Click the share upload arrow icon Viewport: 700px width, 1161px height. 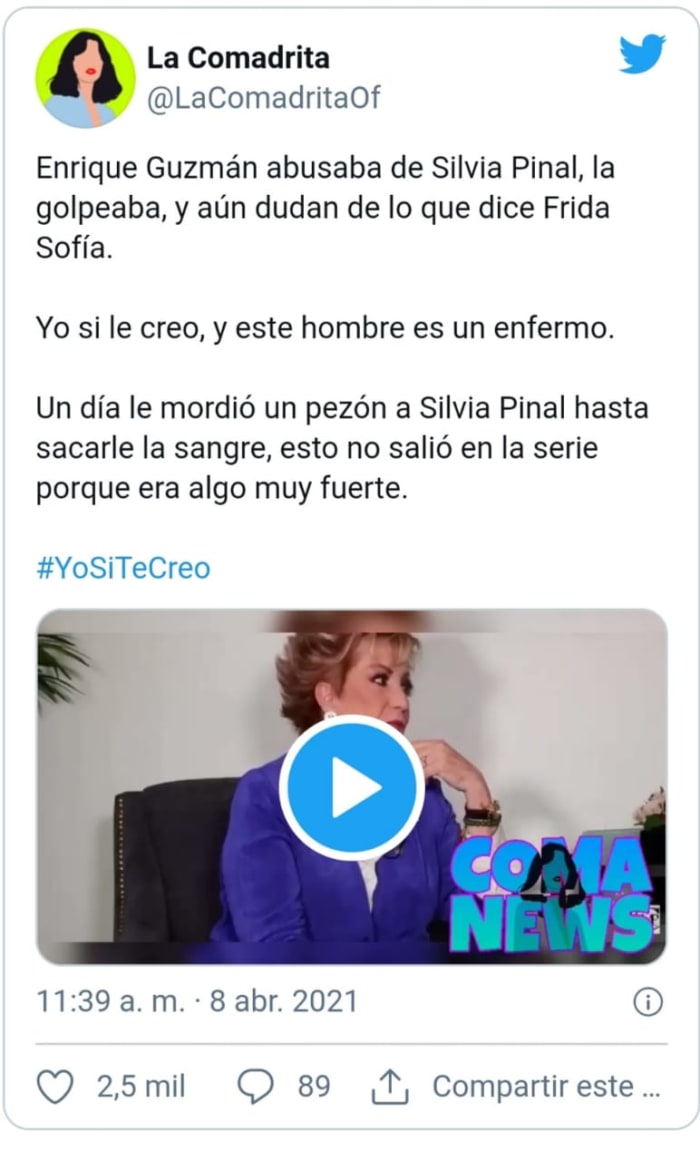pyautogui.click(x=390, y=1087)
